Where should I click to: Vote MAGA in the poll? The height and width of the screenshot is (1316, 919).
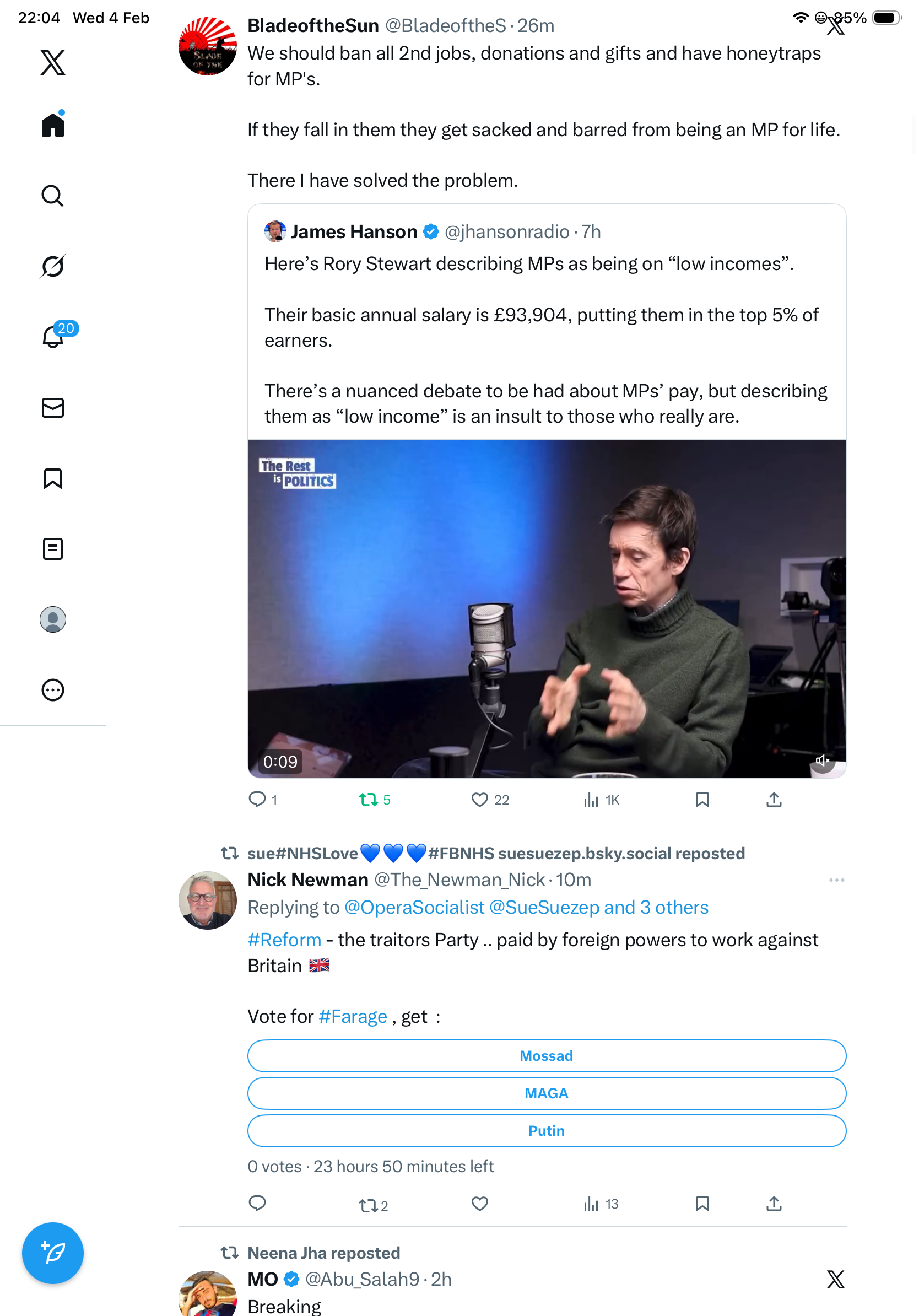(x=547, y=1093)
